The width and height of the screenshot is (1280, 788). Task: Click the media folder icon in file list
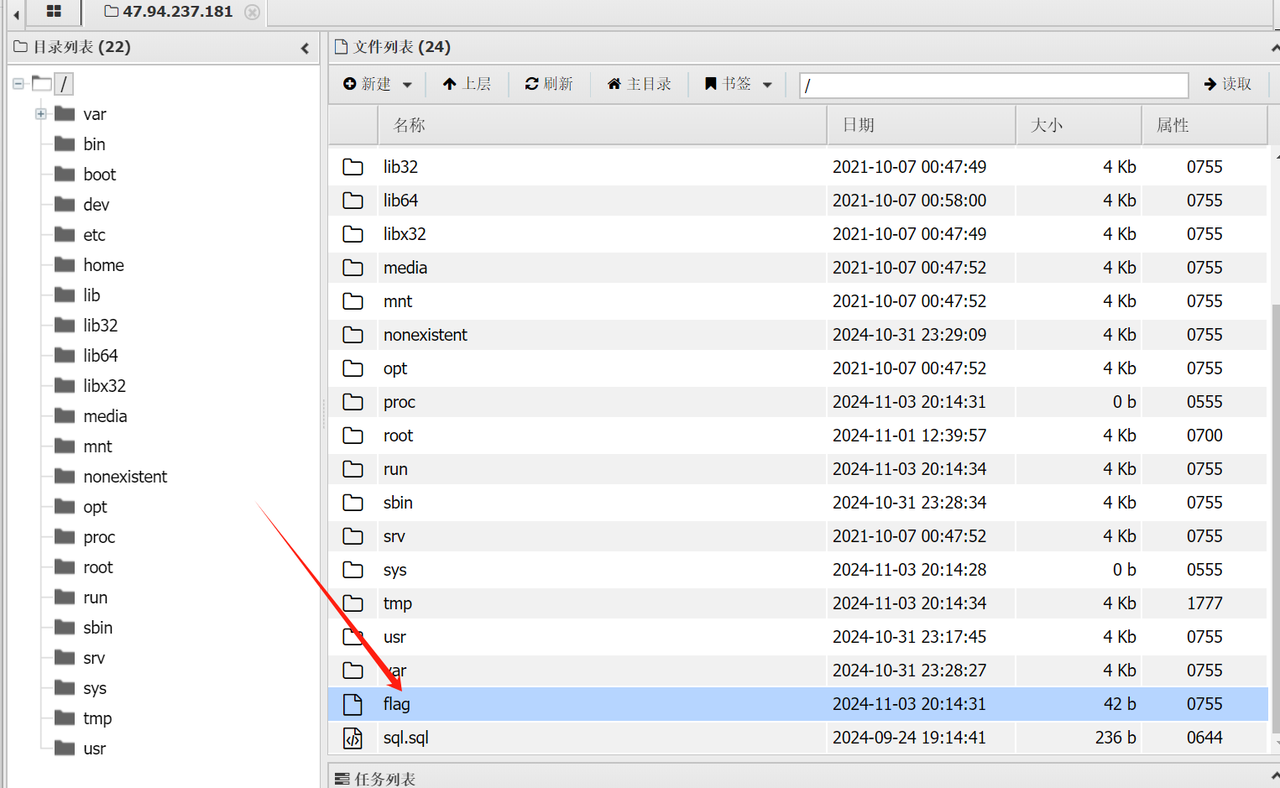pyautogui.click(x=352, y=267)
